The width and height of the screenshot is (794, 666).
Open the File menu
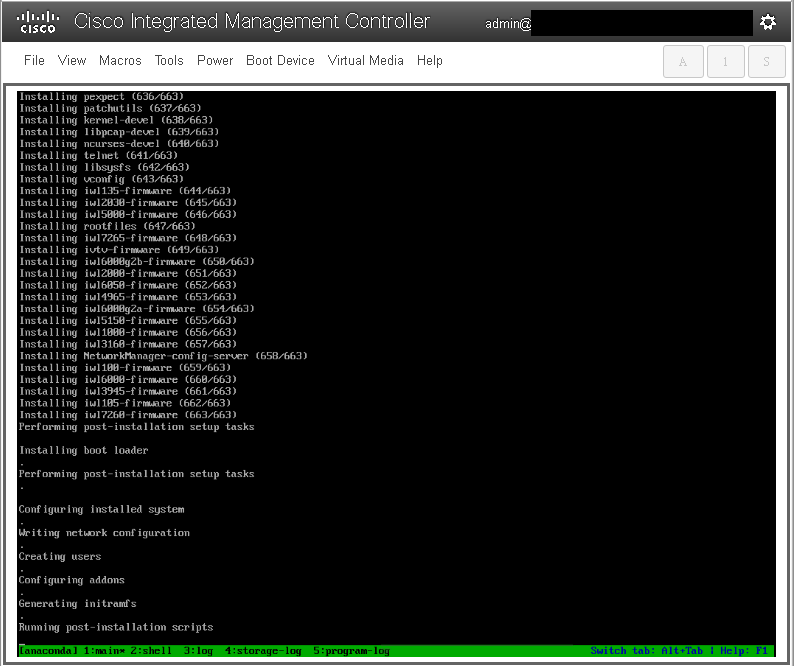34,60
